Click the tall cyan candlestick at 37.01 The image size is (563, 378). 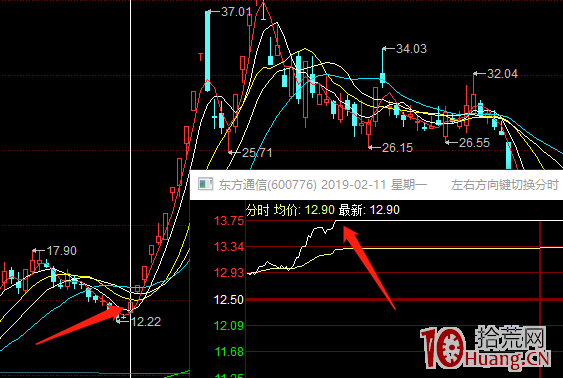click(x=208, y=51)
